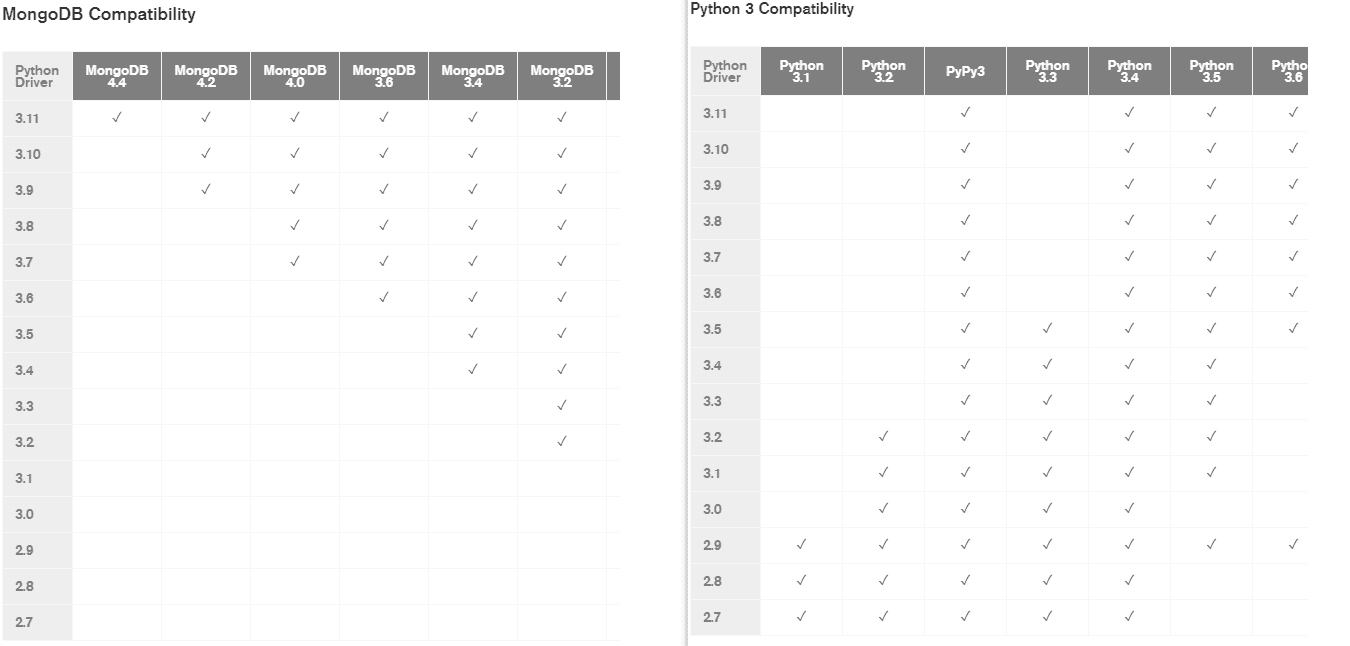Click the checkmark for driver 3.6 under MongoDB 3.6

tap(384, 297)
